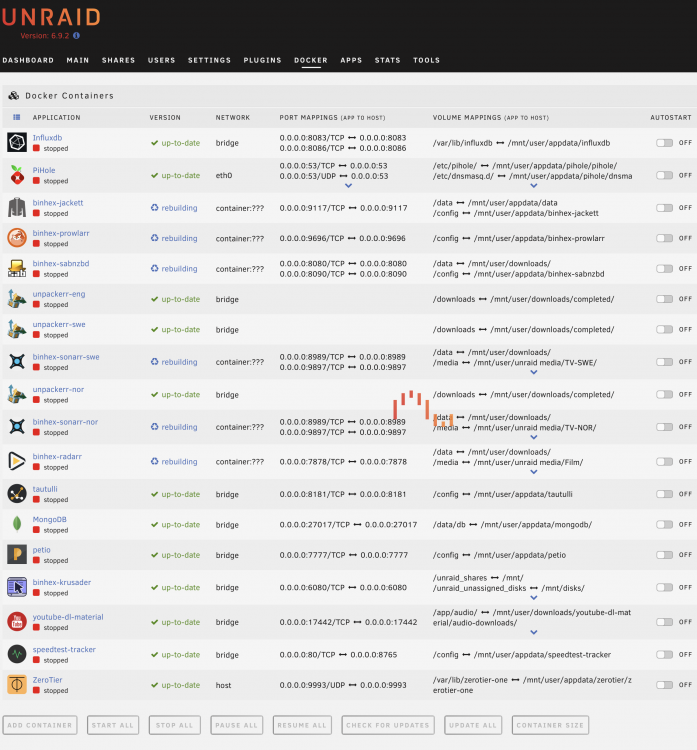Screen dimensions: 697x750
Task: Open the petio container name link
Action: pyautogui.click(x=42, y=550)
